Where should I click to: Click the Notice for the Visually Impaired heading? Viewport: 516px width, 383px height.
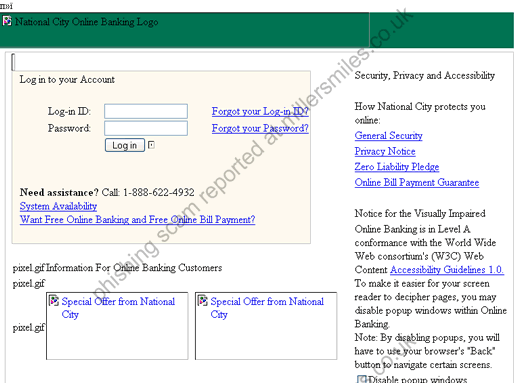420,213
